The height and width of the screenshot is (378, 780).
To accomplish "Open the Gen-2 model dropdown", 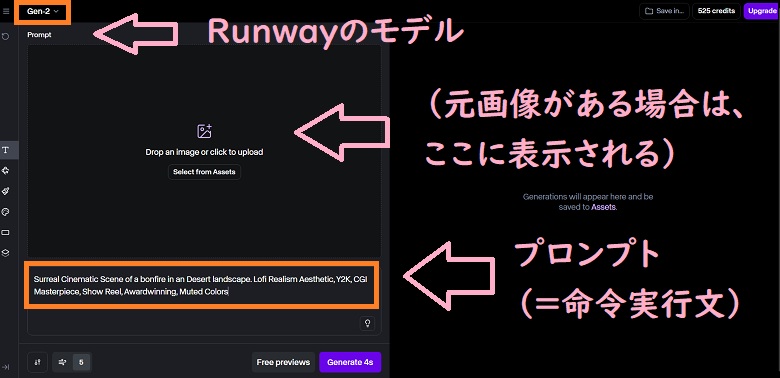I will (43, 11).
